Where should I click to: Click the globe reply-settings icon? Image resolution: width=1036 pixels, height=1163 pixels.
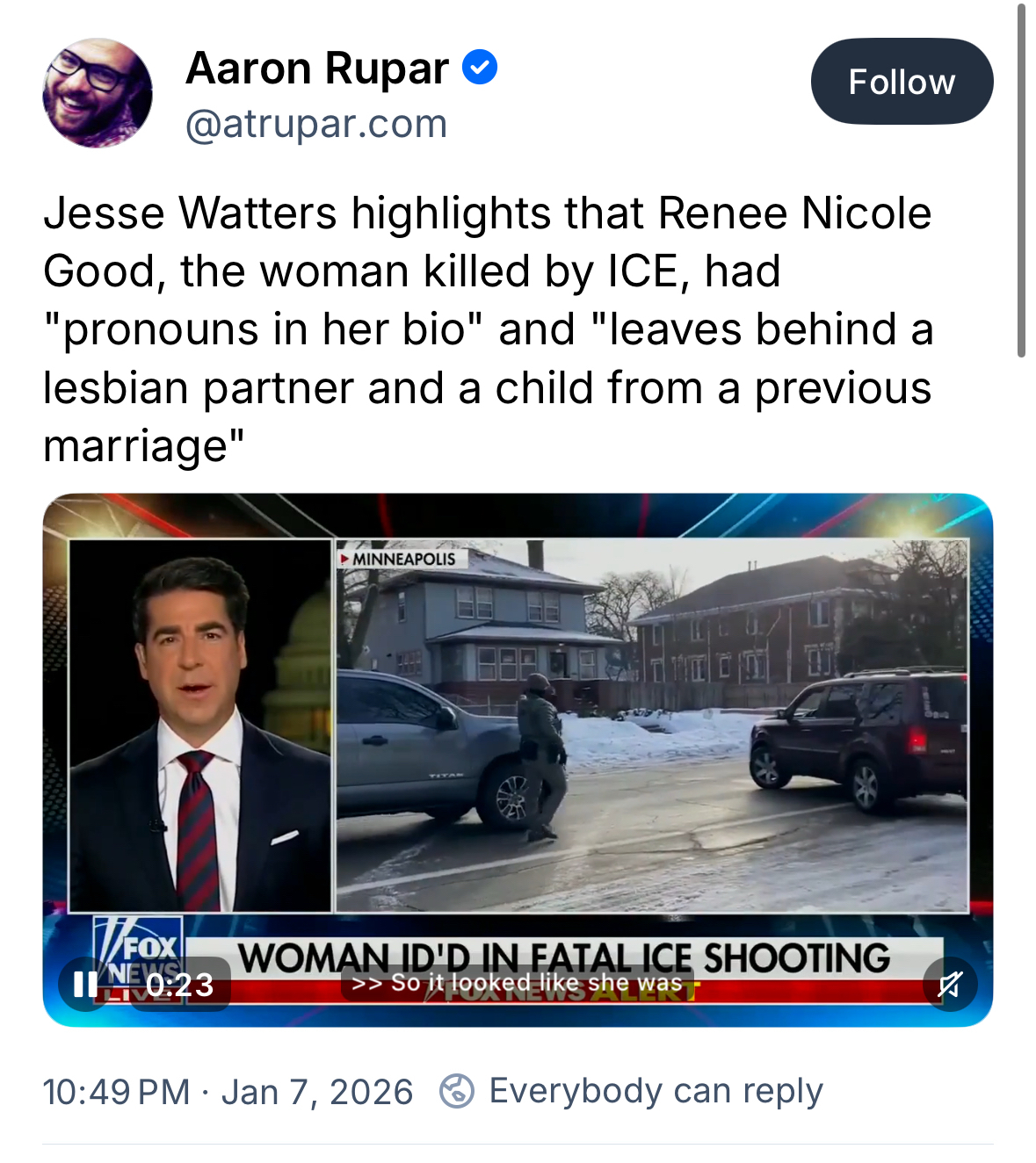click(x=456, y=1091)
